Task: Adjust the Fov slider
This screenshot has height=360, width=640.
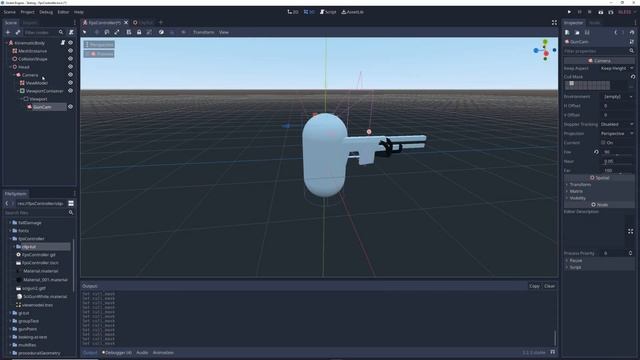Action: coord(618,155)
